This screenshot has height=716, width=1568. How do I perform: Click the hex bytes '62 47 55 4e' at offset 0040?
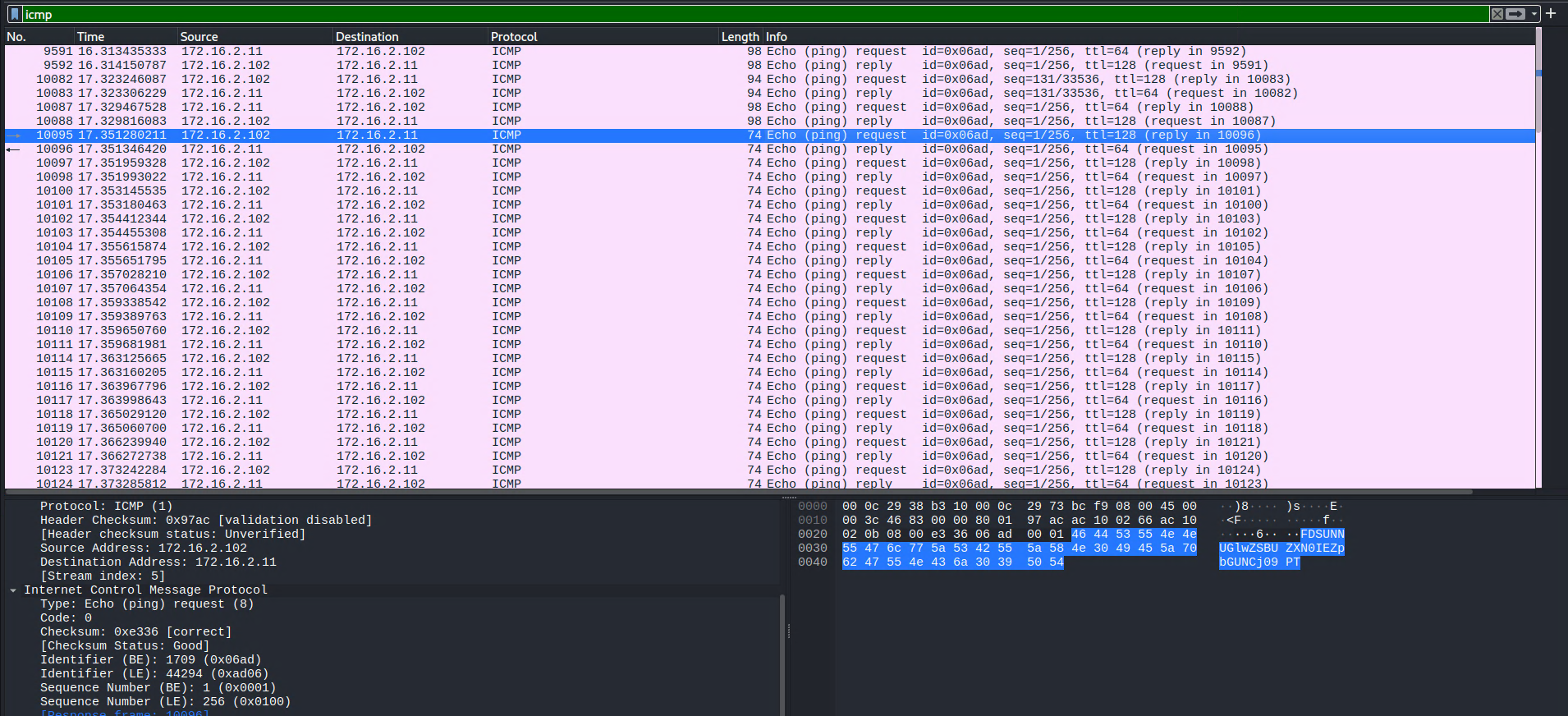pos(883,562)
